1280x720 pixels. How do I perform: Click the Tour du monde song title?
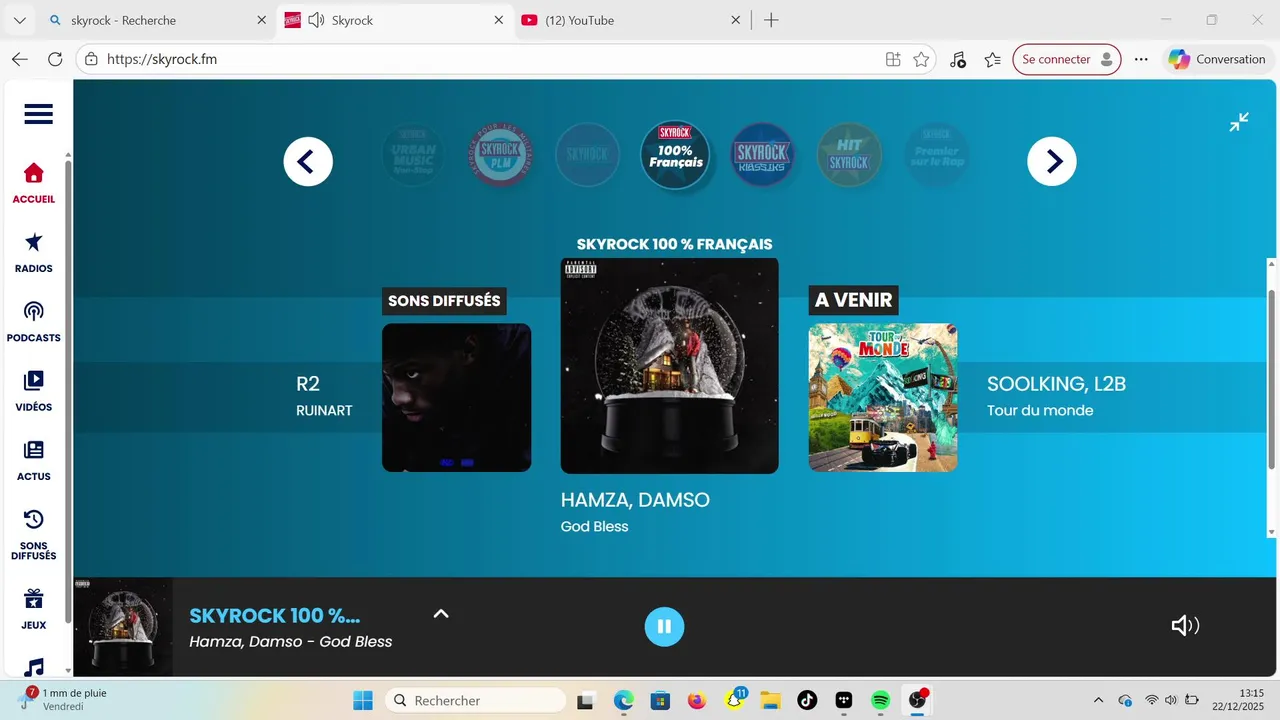pos(1040,410)
